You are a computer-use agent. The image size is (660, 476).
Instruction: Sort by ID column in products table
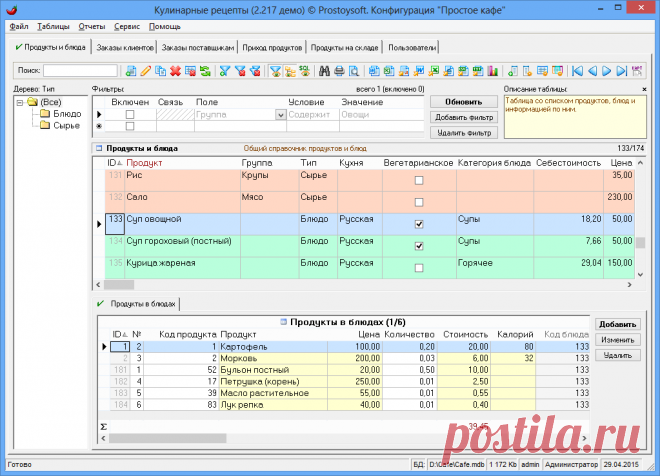(x=114, y=163)
